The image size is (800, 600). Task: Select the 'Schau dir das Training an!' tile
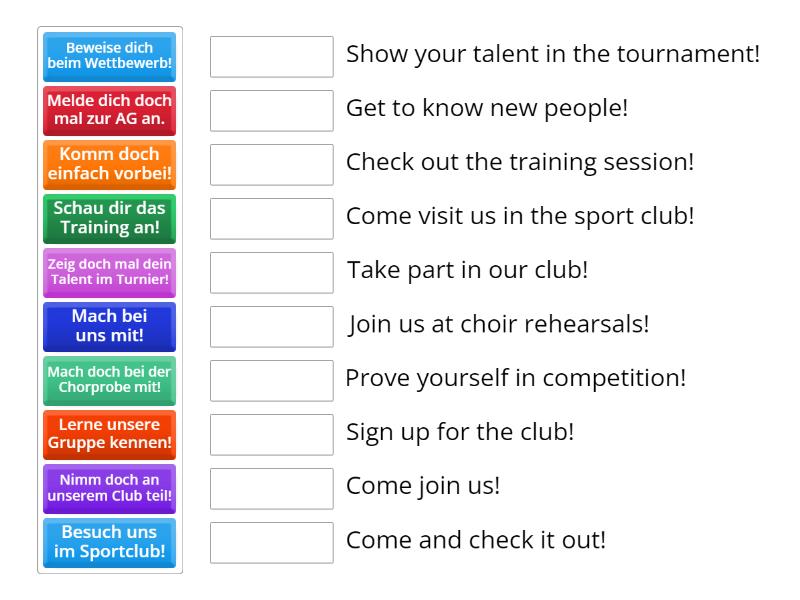click(110, 219)
